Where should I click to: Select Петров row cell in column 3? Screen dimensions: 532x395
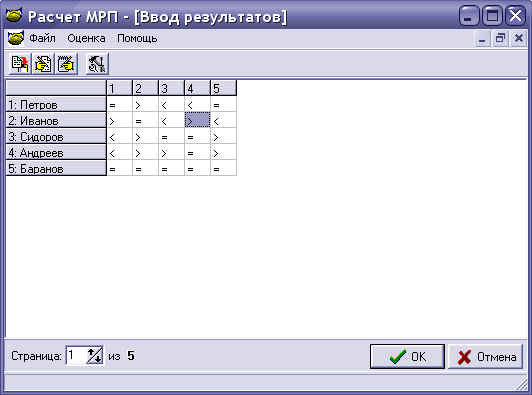click(172, 104)
